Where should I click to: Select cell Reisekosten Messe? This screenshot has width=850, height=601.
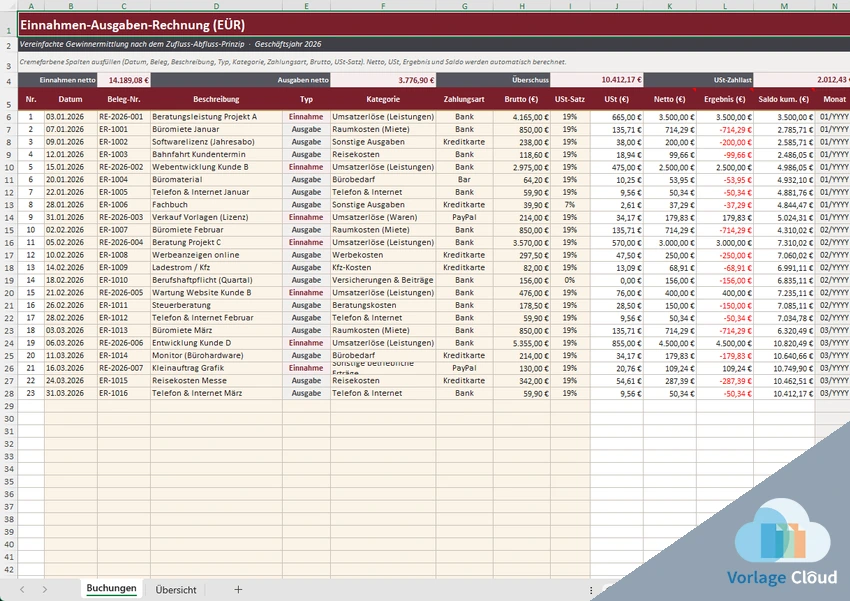coord(216,380)
